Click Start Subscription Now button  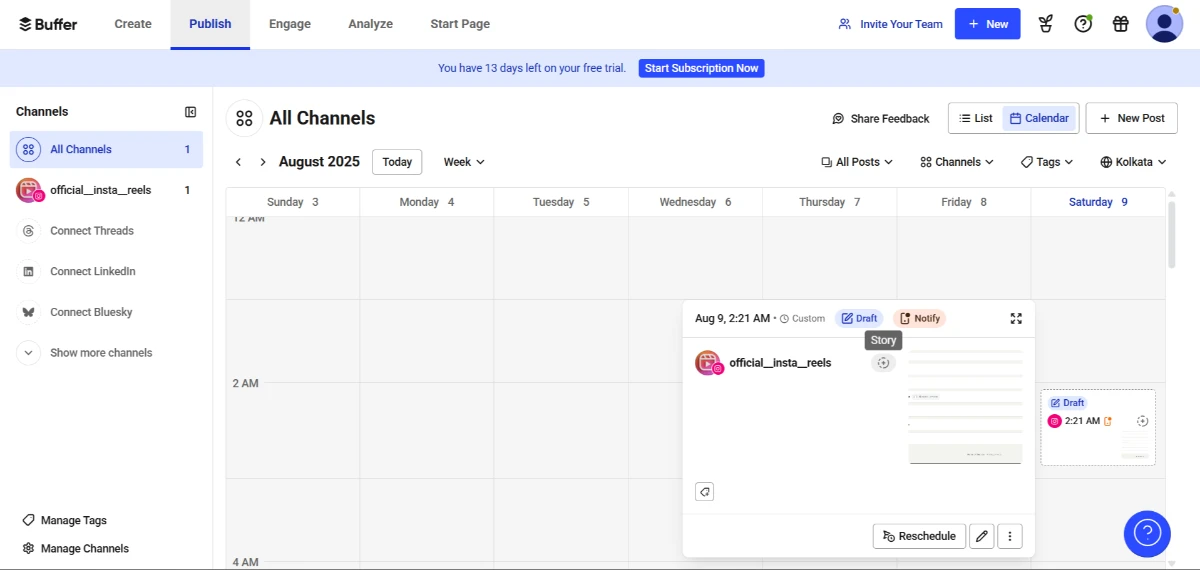[x=702, y=68]
